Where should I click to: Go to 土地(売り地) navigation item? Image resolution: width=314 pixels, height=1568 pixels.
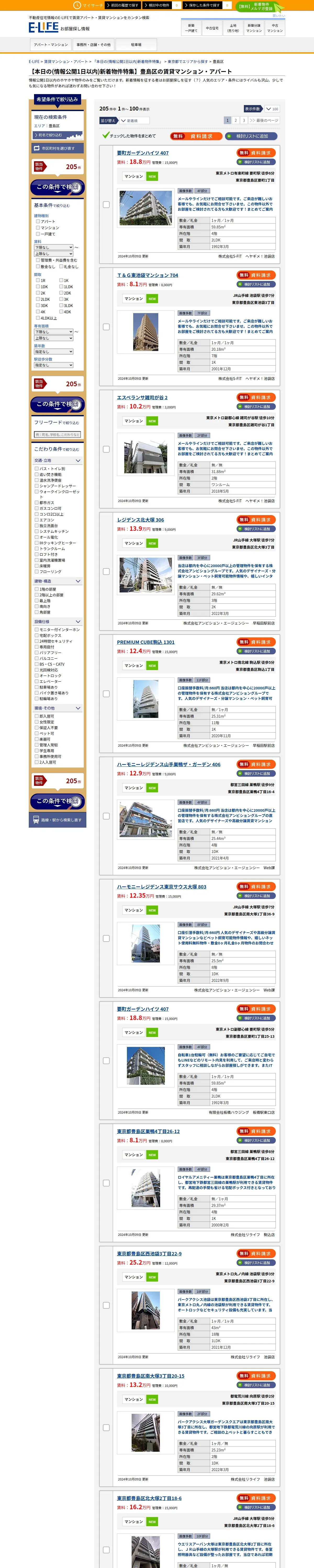[x=233, y=28]
